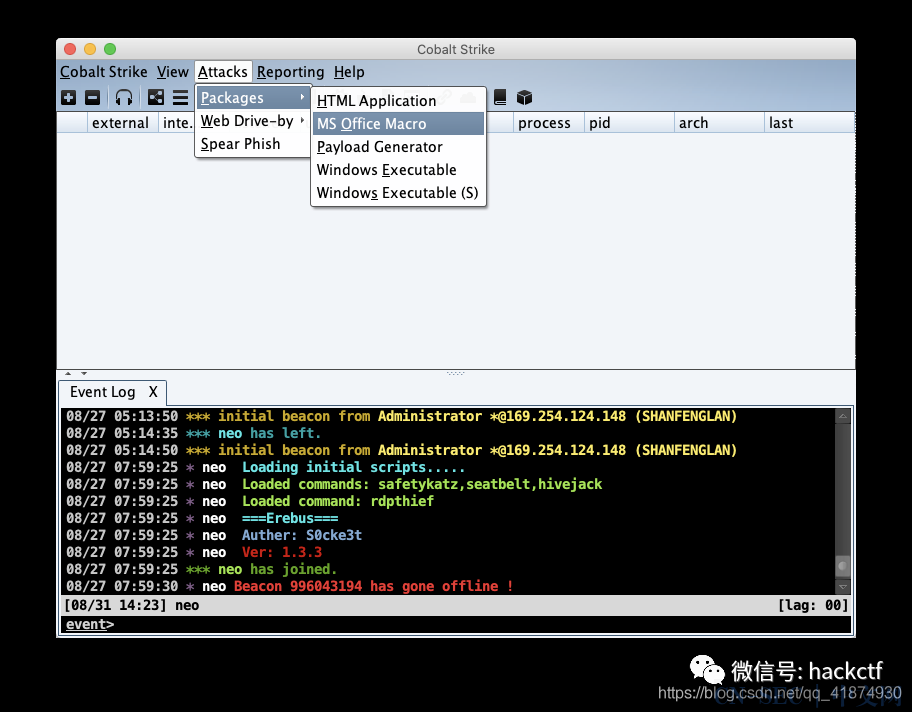Choose Spear Phish from Attacks menu
The width and height of the screenshot is (912, 712).
(x=252, y=144)
